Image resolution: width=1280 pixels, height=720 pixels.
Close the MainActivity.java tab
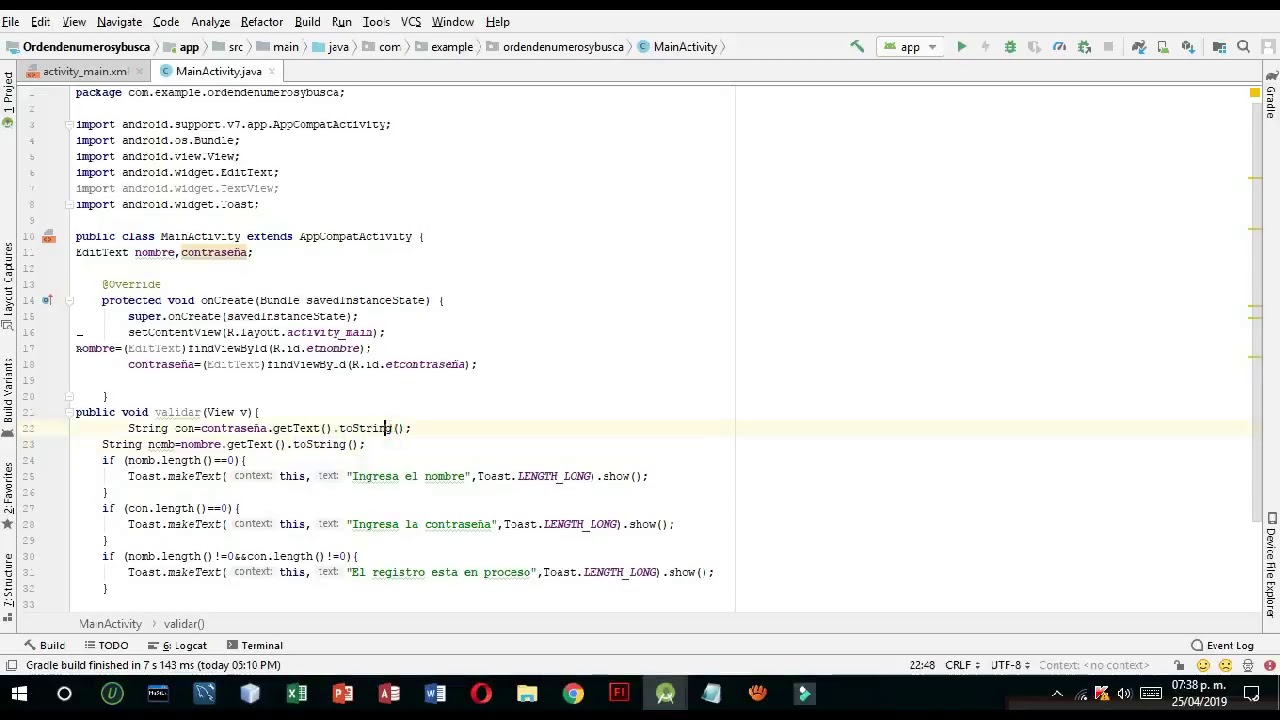coord(272,72)
